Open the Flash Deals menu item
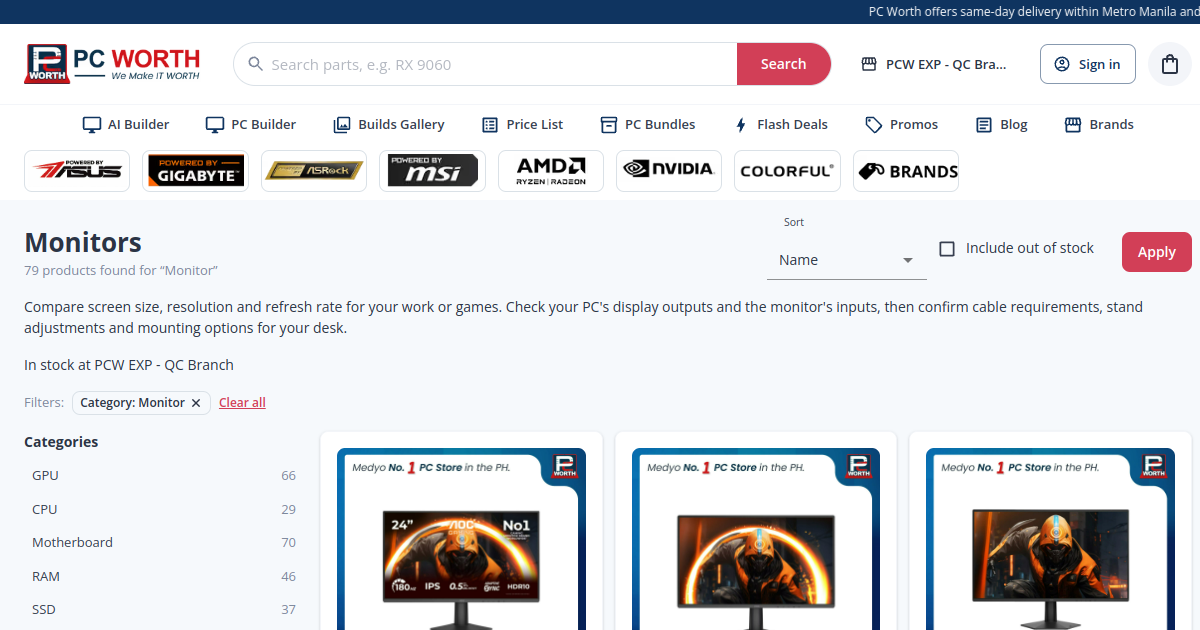Viewport: 1200px width, 630px height. [x=781, y=125]
